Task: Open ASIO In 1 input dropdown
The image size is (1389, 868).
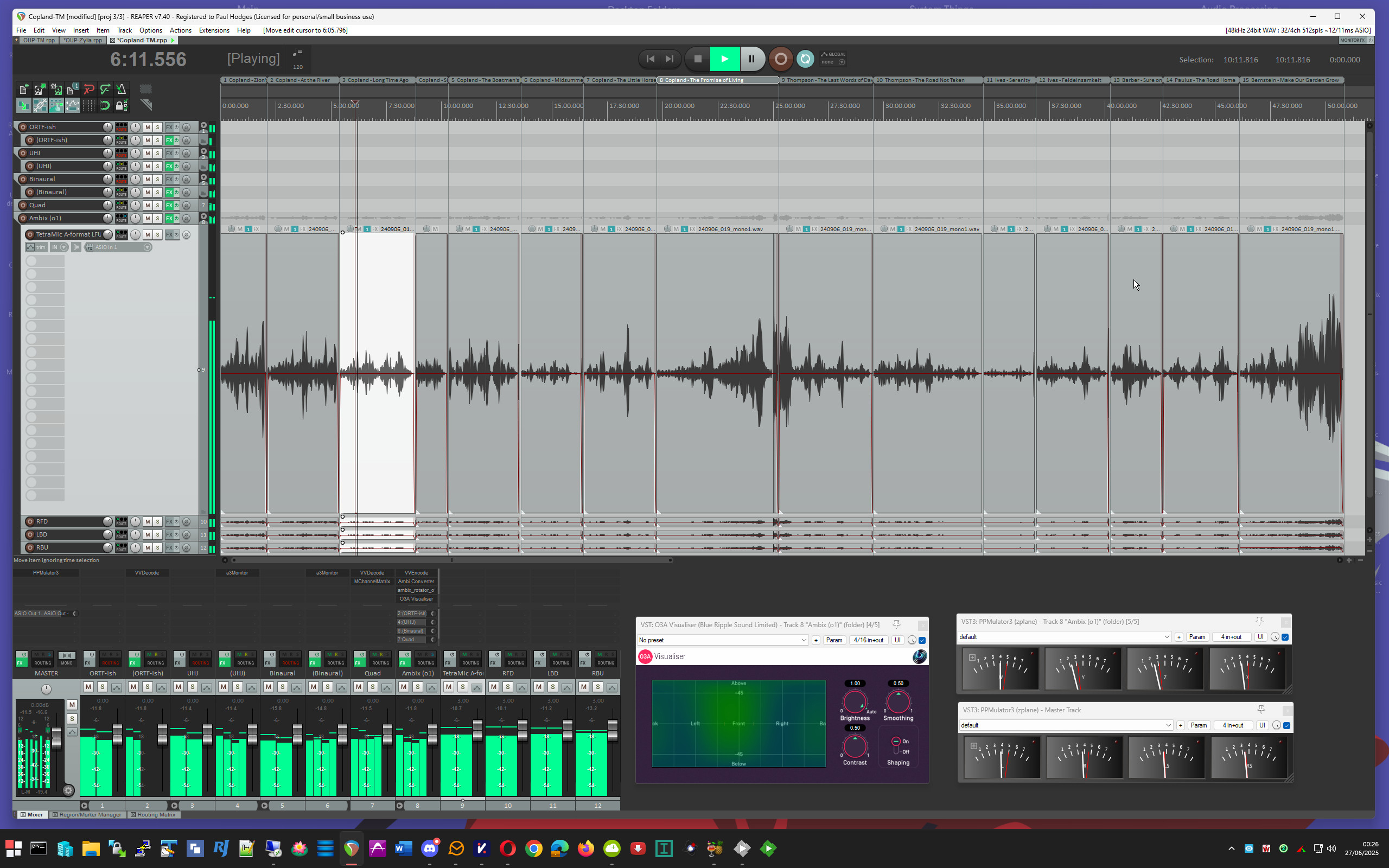Action: (147, 247)
